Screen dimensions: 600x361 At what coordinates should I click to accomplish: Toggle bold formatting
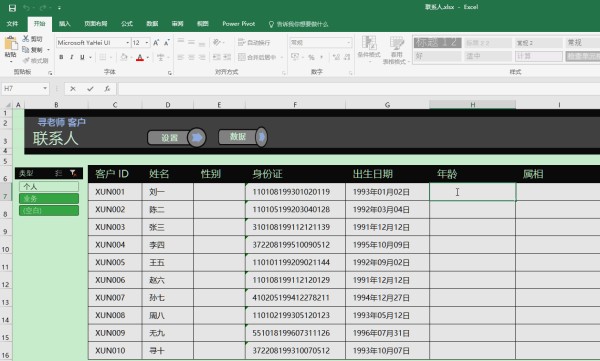point(61,57)
